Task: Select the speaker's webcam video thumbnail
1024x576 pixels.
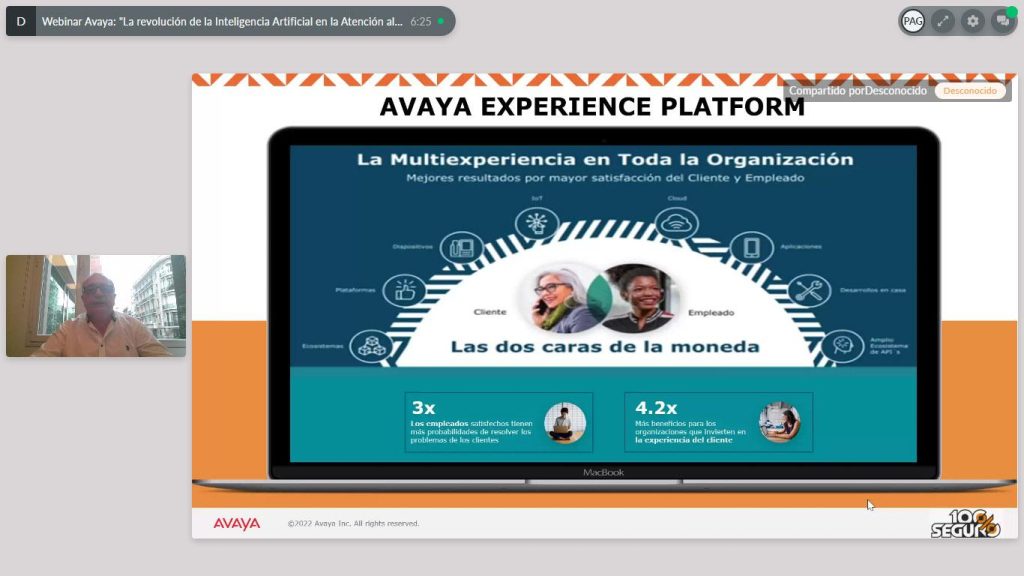Action: click(96, 306)
